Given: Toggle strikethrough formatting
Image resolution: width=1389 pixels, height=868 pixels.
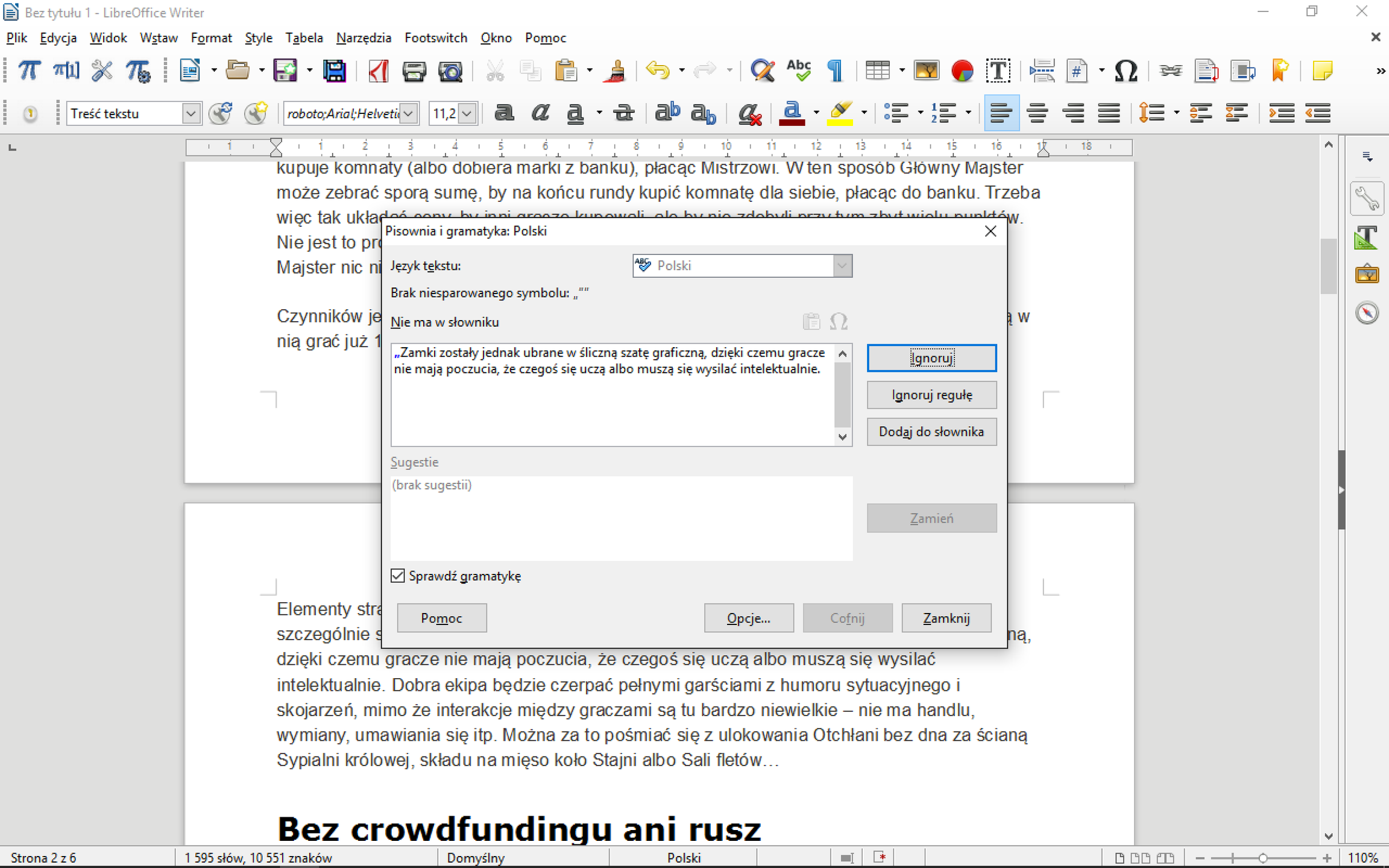Looking at the screenshot, I should pos(623,113).
